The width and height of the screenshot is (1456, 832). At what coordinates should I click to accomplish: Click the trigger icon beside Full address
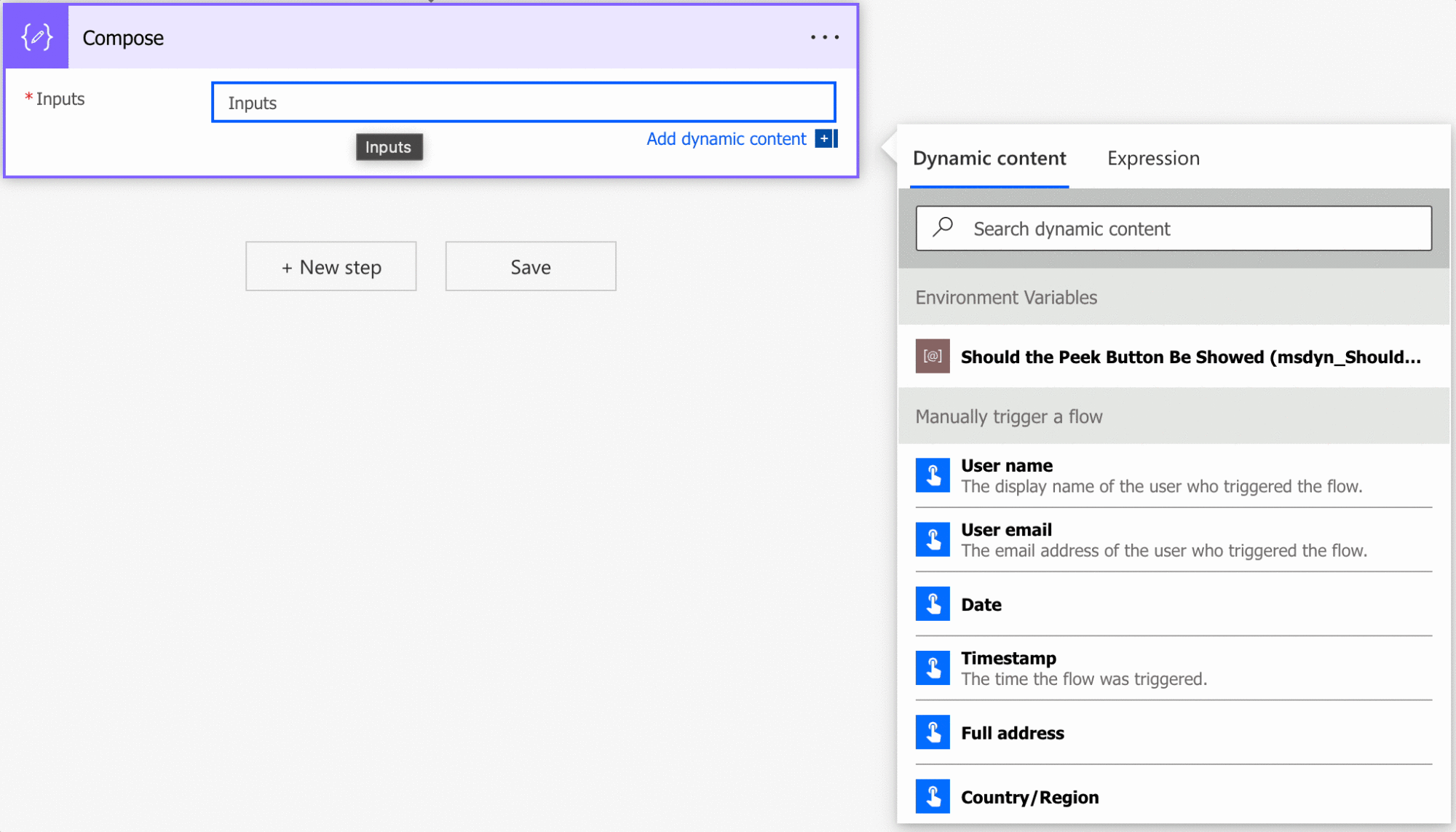(933, 732)
